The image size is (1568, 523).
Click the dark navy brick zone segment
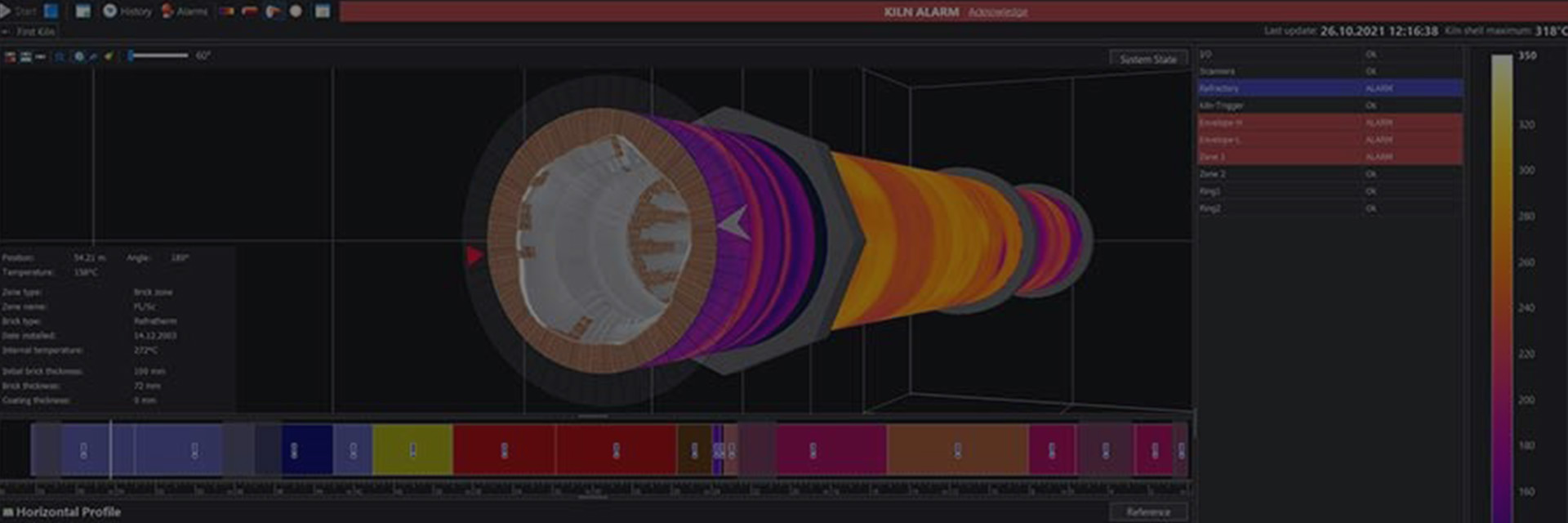[306, 449]
